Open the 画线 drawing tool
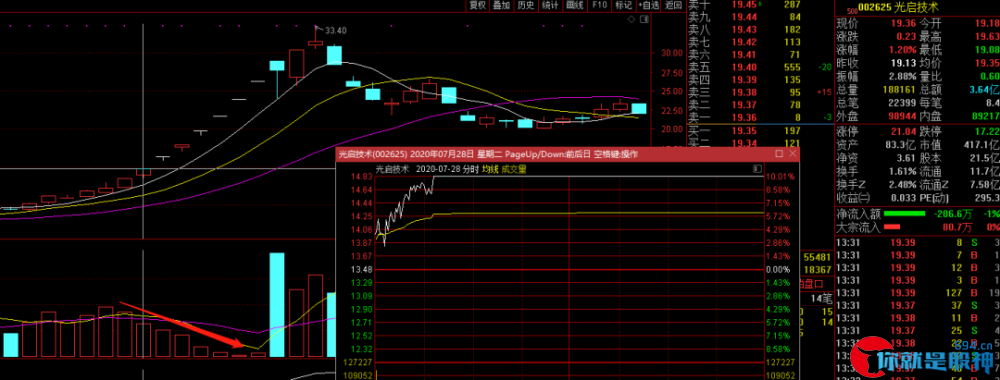Screen dimensions: 1000x380 coord(575,5)
